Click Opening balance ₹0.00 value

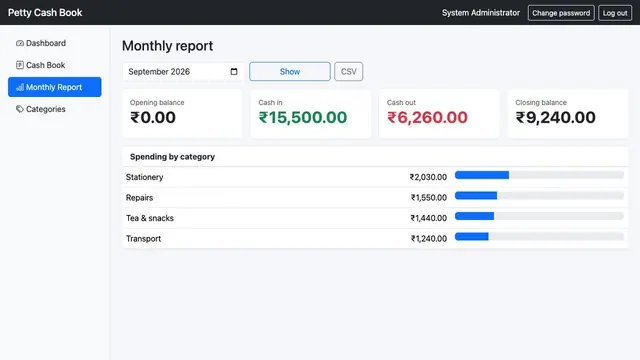click(153, 118)
